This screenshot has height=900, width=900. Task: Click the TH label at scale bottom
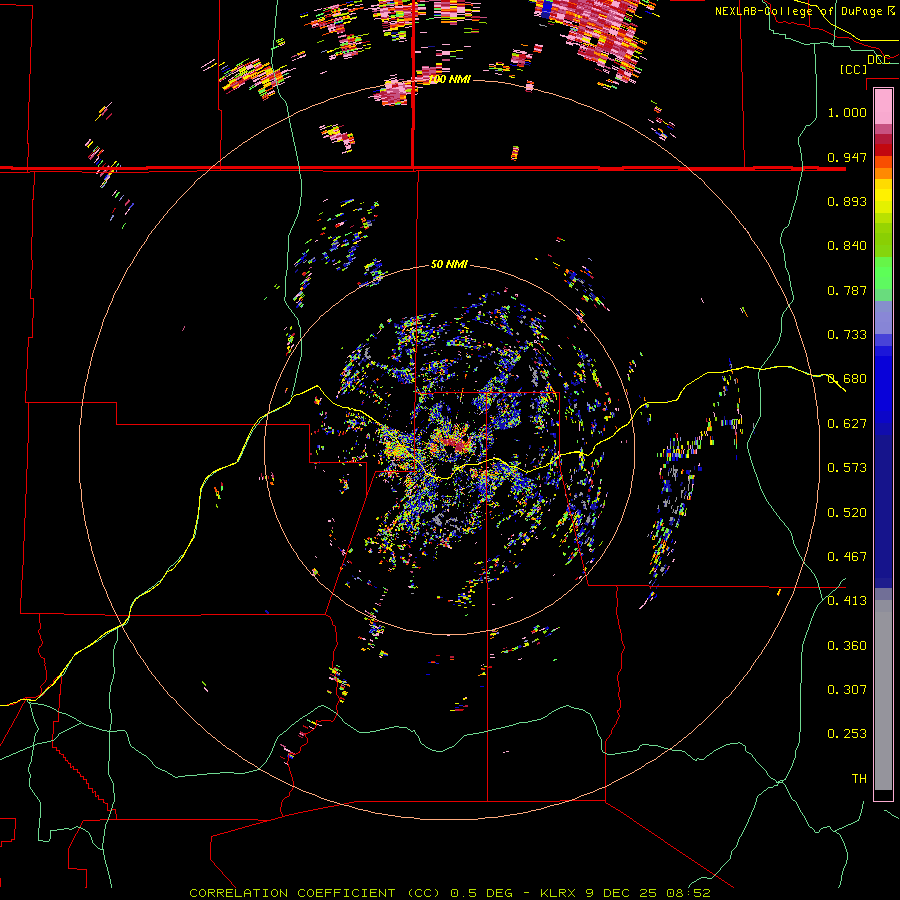point(859,779)
